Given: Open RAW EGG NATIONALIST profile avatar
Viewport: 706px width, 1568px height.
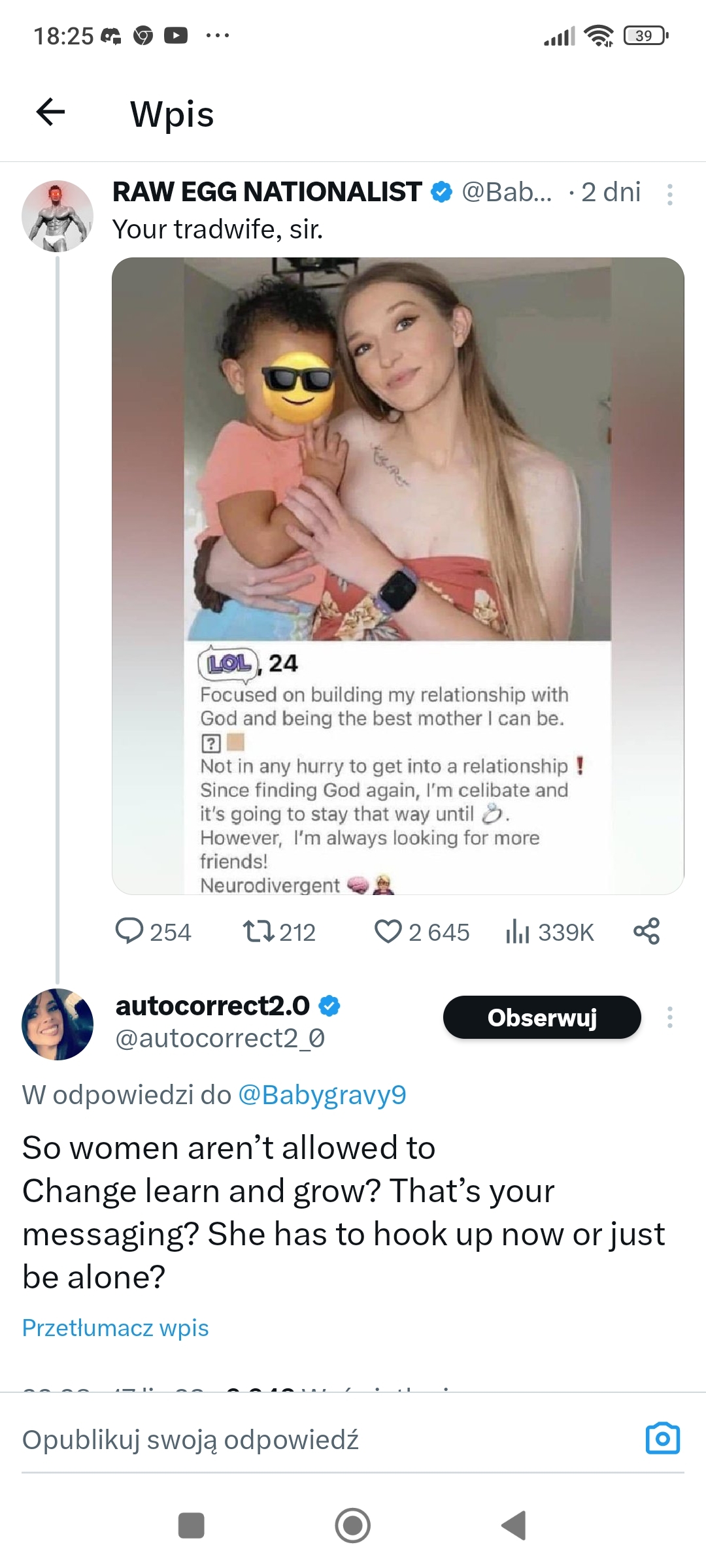Looking at the screenshot, I should point(58,216).
